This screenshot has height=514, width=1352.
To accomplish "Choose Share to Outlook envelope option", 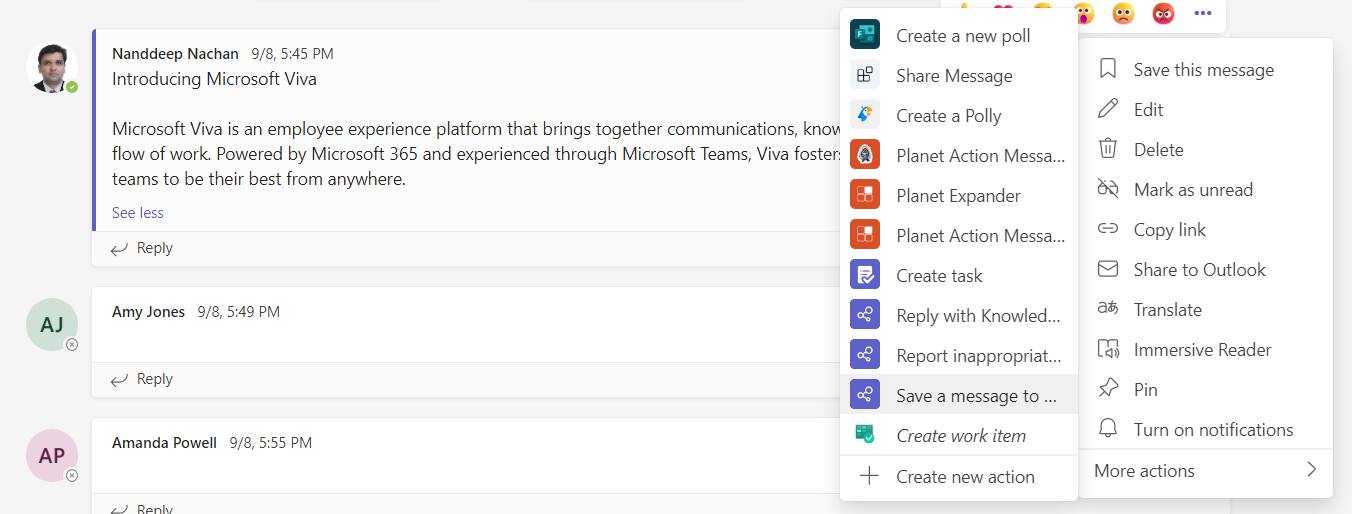I will click(1199, 270).
